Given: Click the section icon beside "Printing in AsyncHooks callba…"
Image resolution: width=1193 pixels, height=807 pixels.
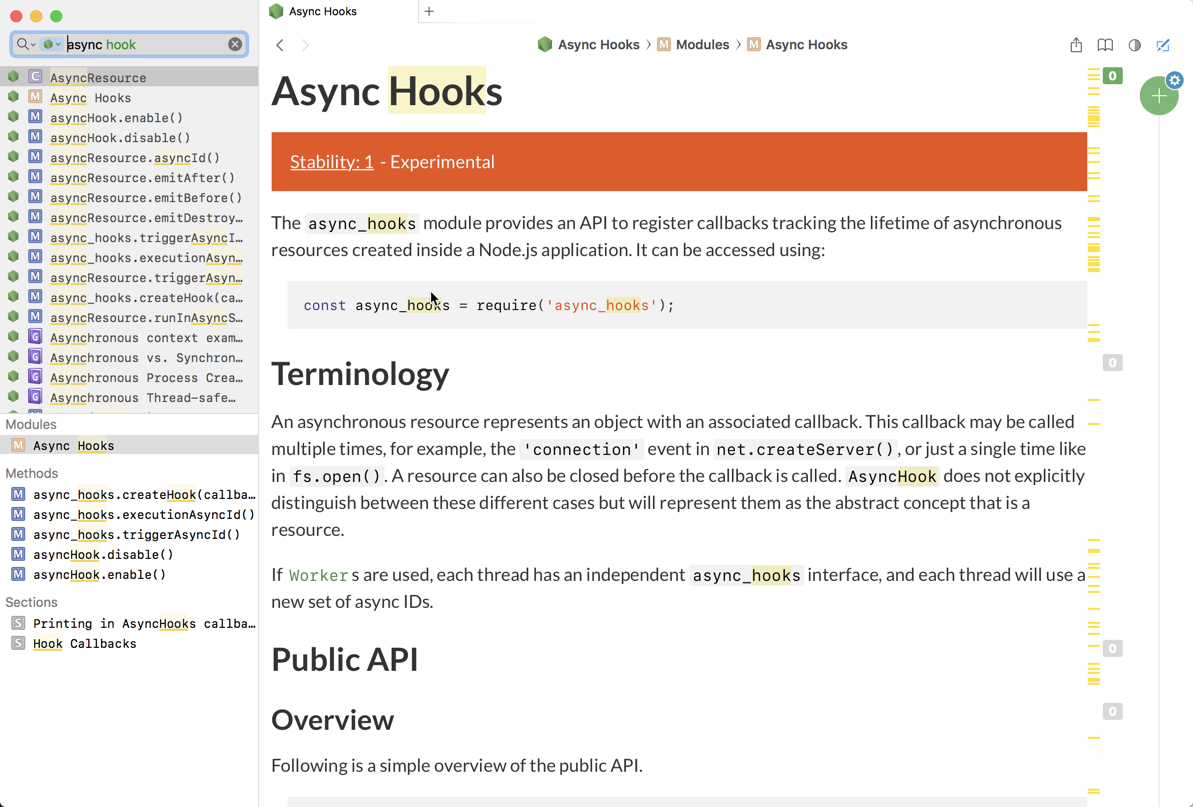Looking at the screenshot, I should pos(18,623).
